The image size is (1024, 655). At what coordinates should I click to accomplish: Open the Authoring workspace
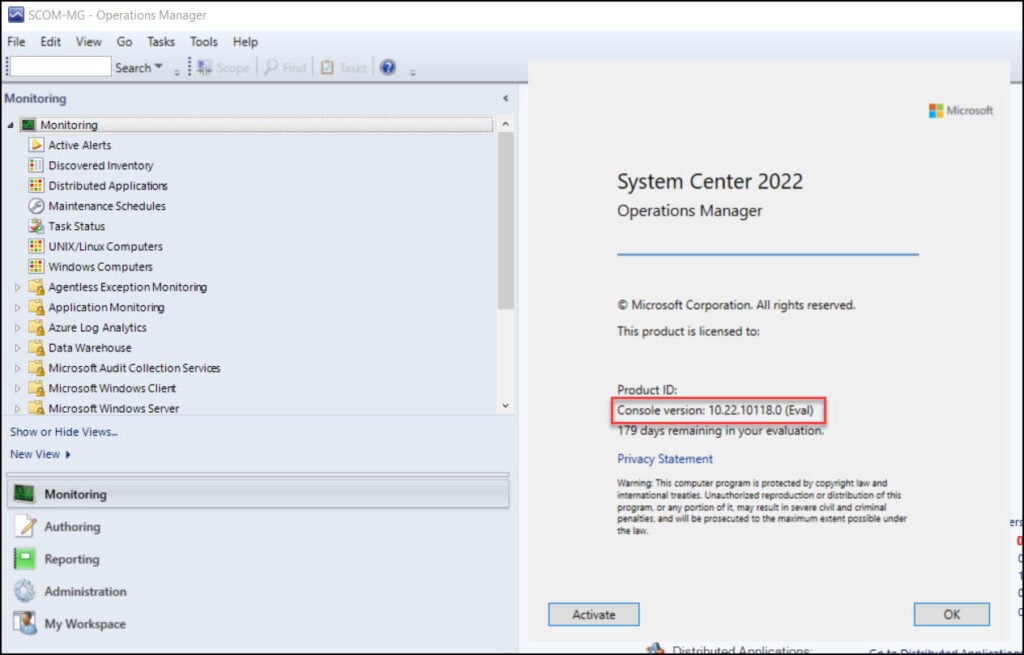tap(258, 526)
